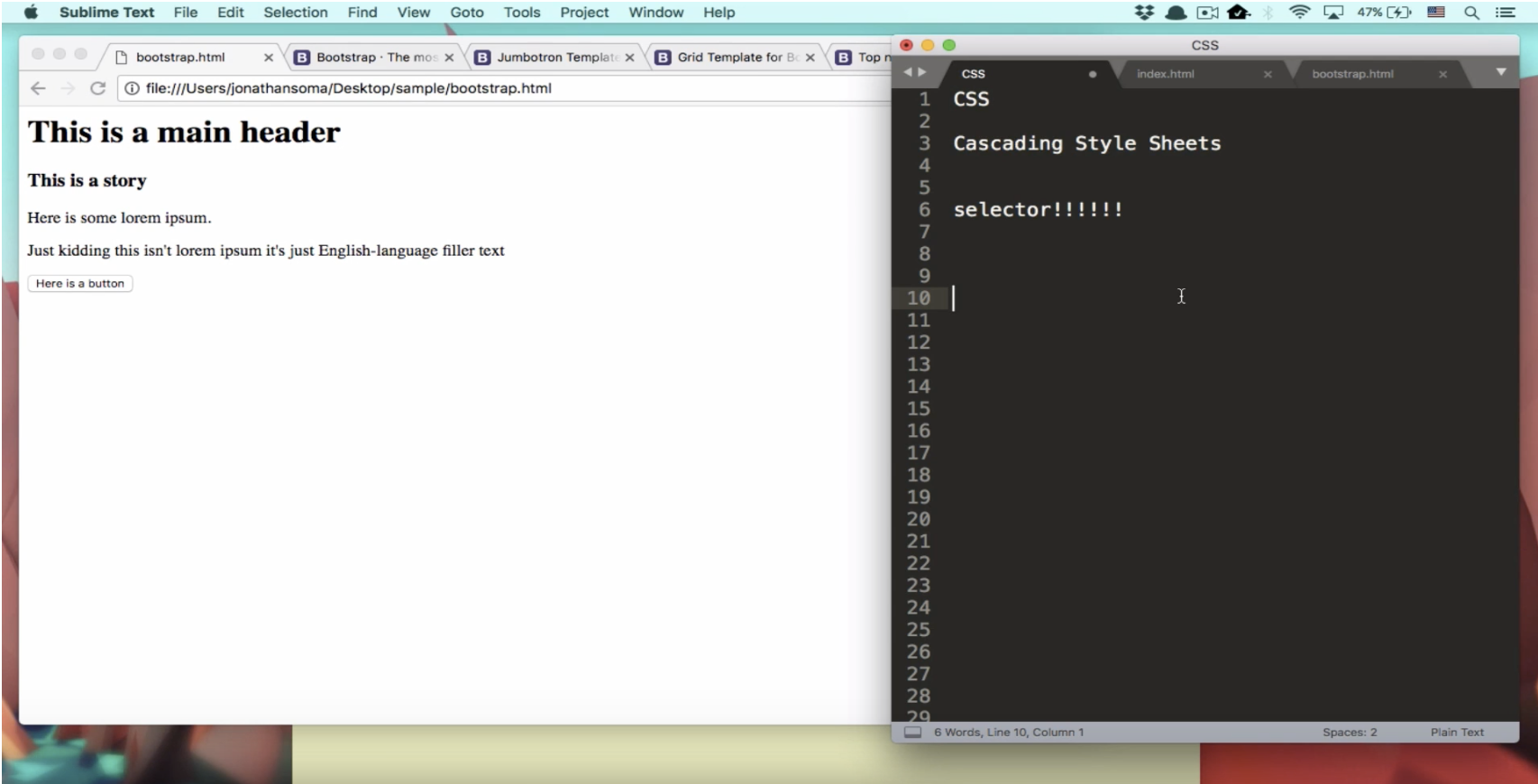Image resolution: width=1538 pixels, height=784 pixels.
Task: Open Spotlight search in menu bar
Action: click(x=1471, y=13)
